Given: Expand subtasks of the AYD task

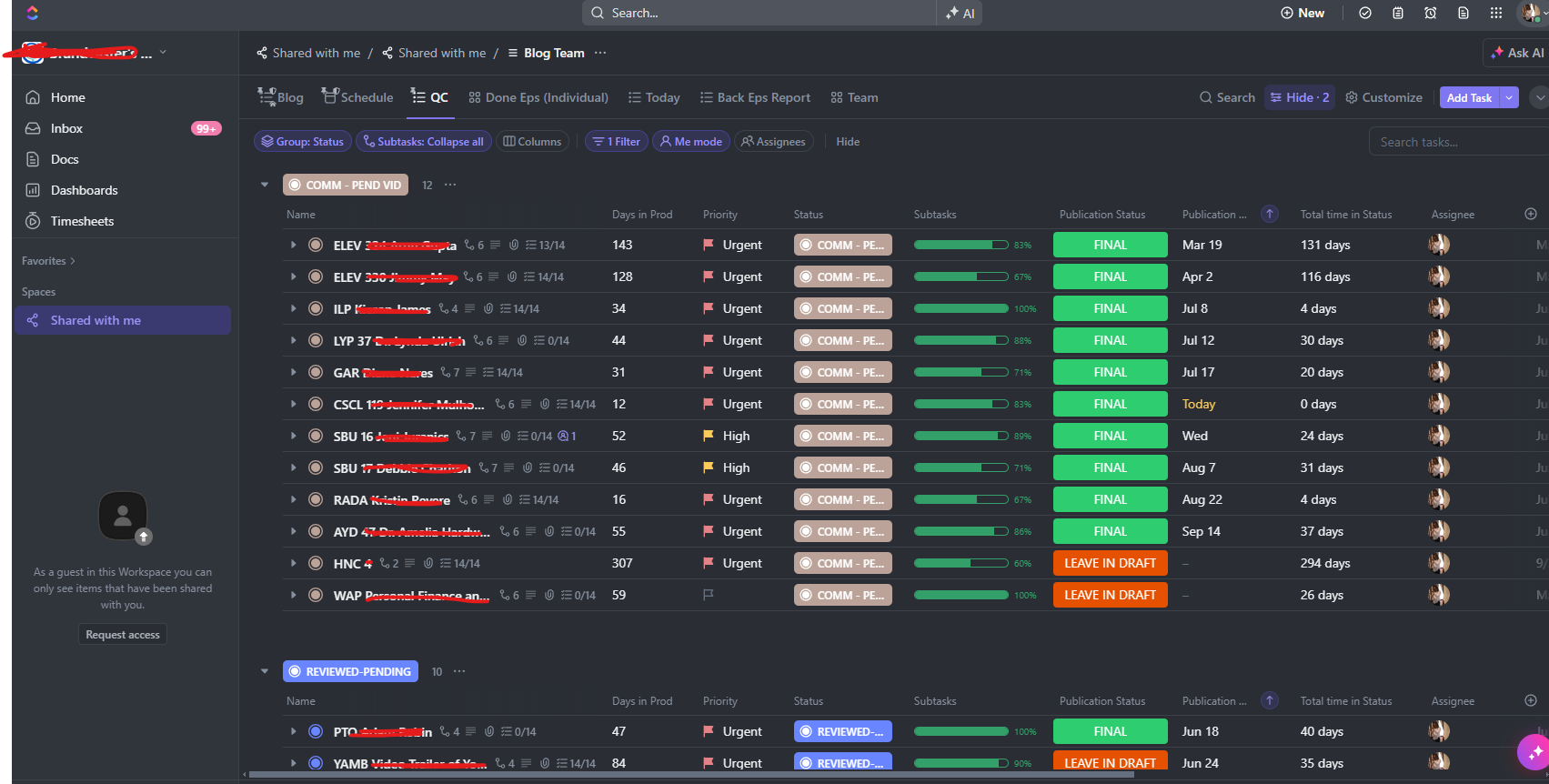Looking at the screenshot, I should 293,531.
